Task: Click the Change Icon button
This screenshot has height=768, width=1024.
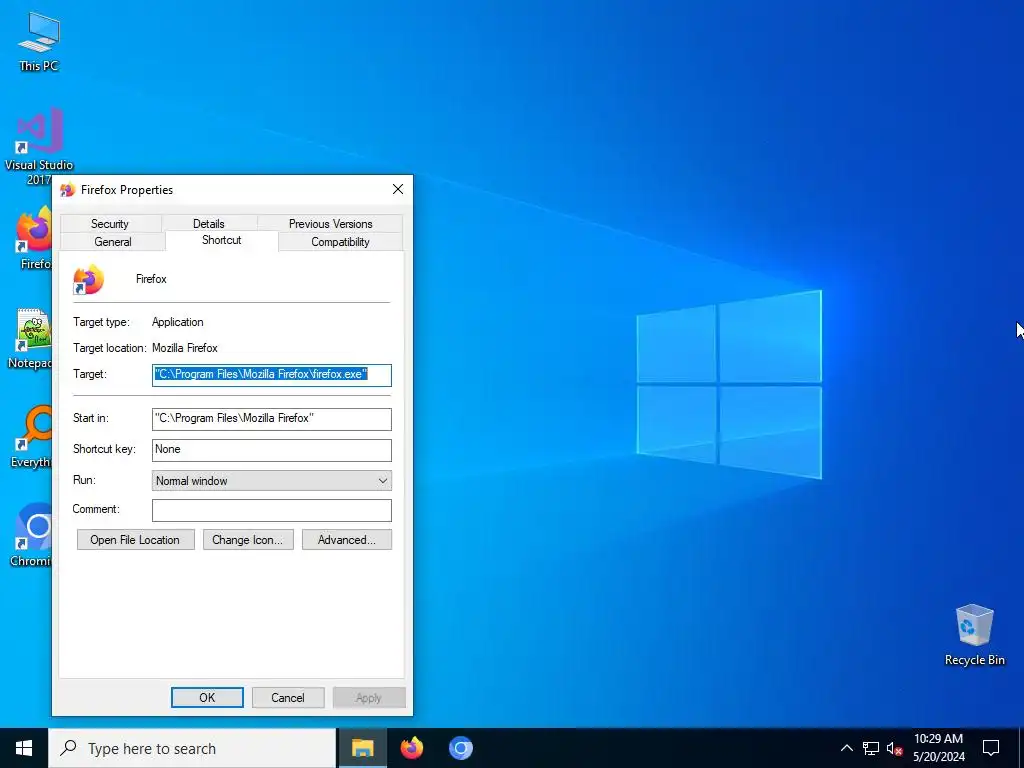Action: (x=248, y=540)
